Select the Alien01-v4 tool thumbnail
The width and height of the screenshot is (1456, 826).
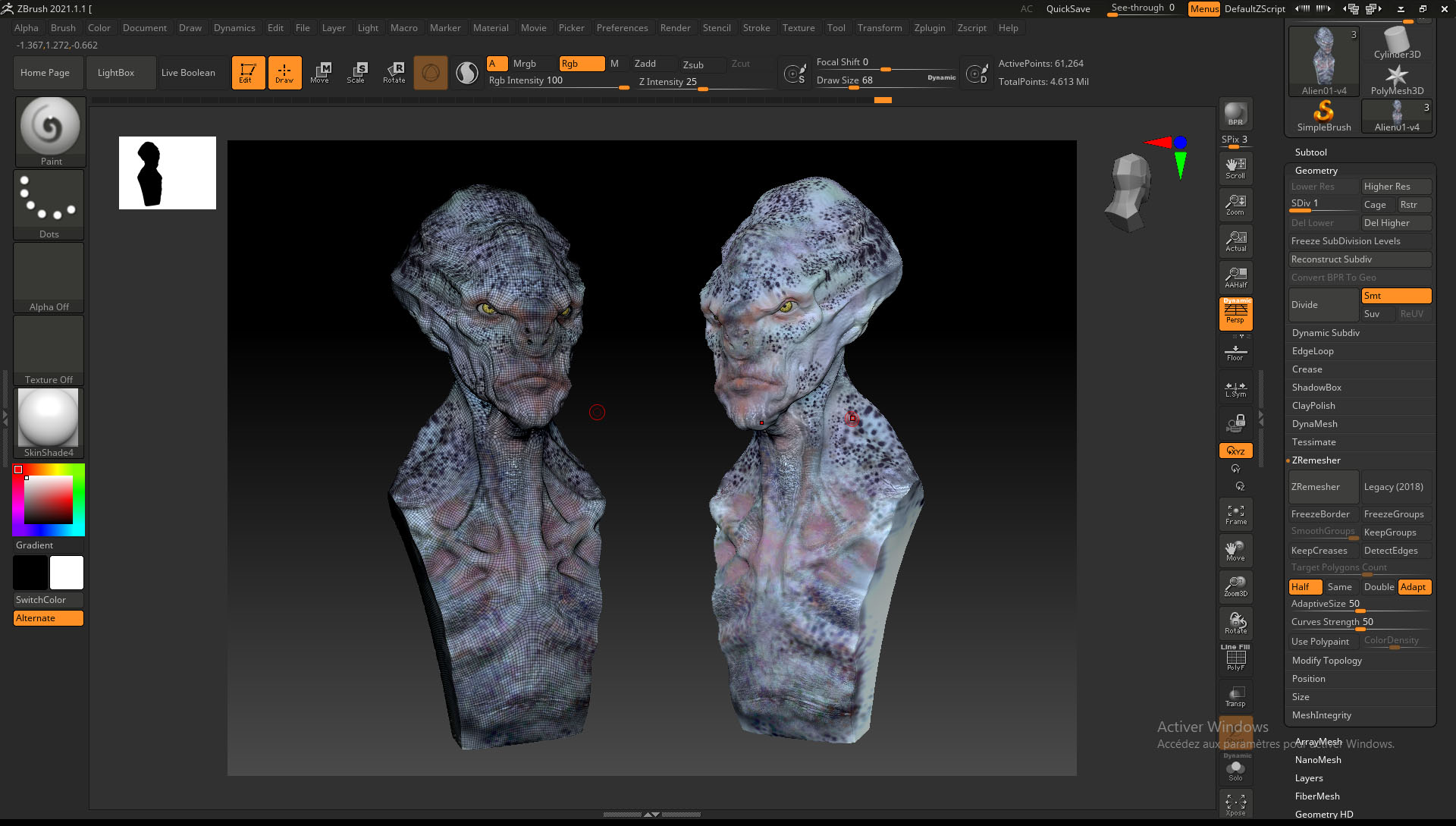1323,61
